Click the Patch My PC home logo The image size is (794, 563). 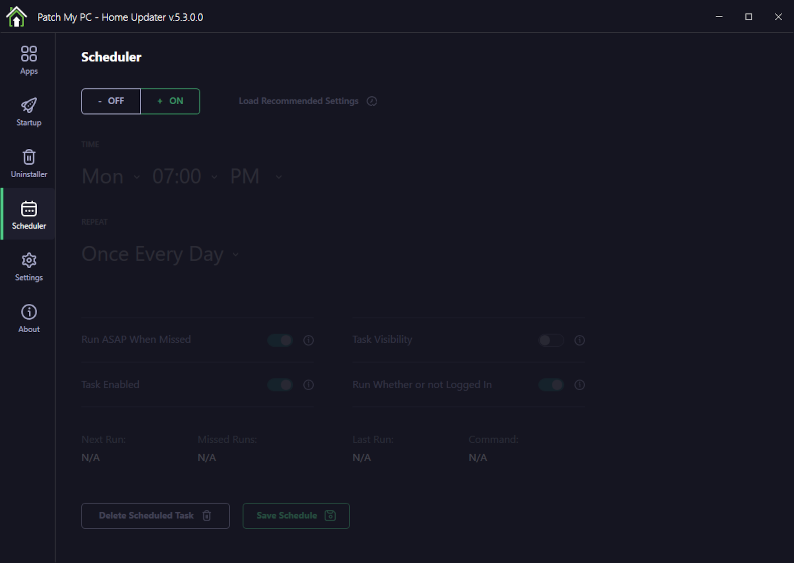click(16, 17)
